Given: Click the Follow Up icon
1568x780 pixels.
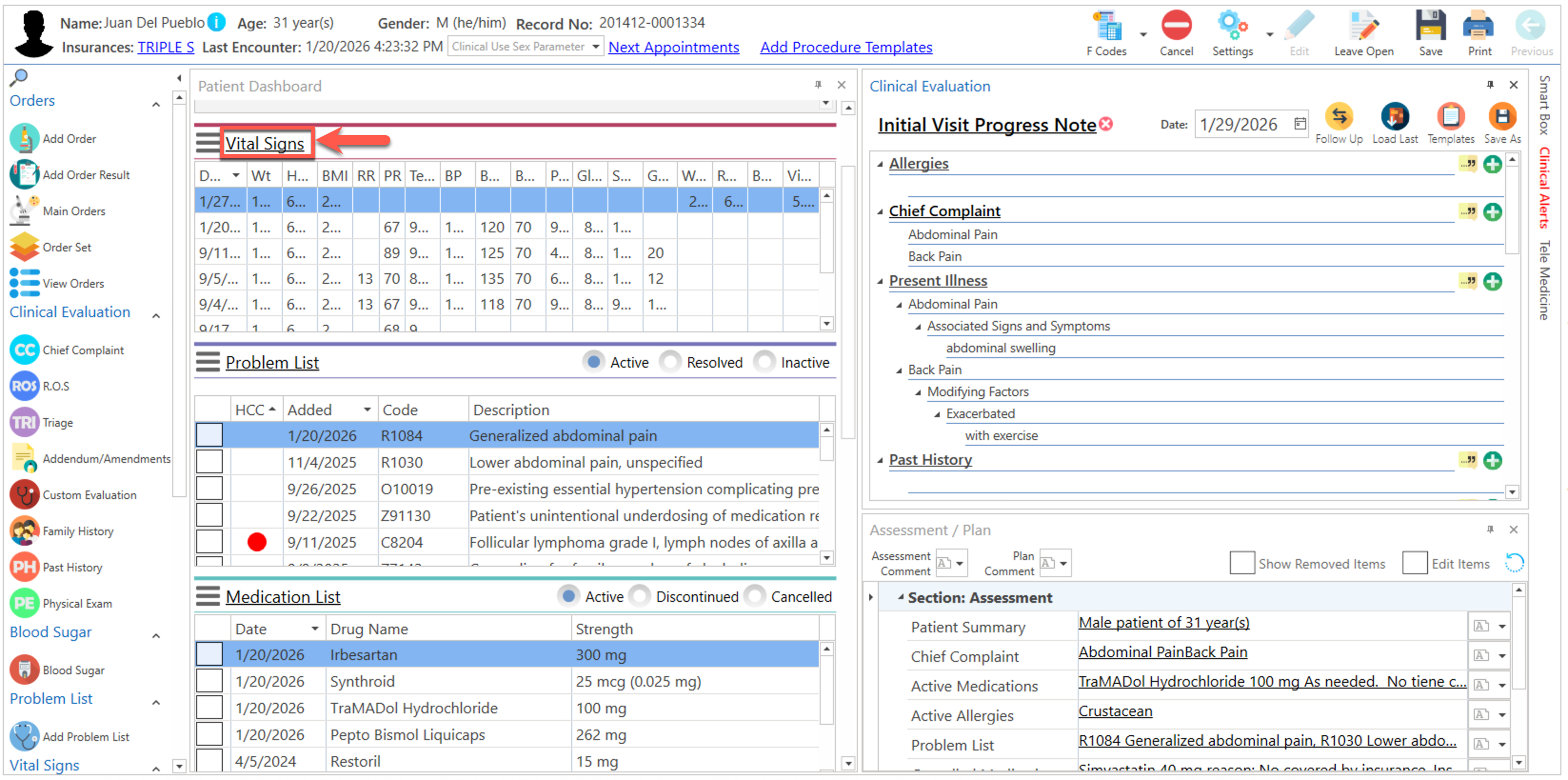Looking at the screenshot, I should click(x=1339, y=117).
